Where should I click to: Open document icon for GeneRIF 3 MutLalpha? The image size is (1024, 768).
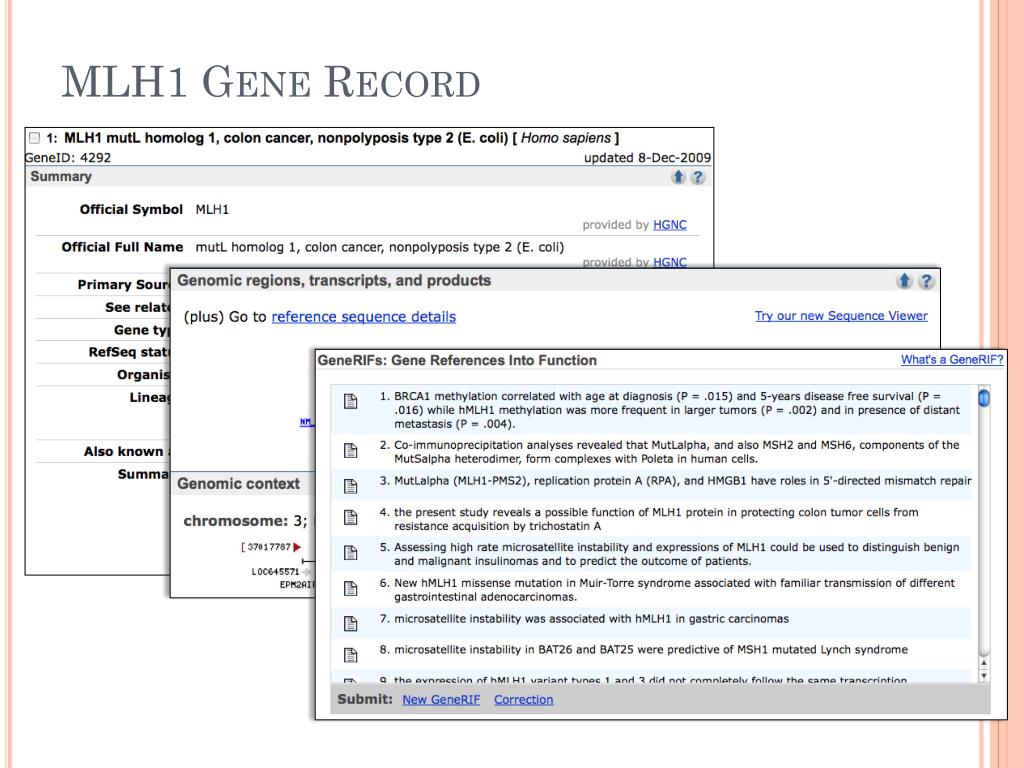click(351, 486)
